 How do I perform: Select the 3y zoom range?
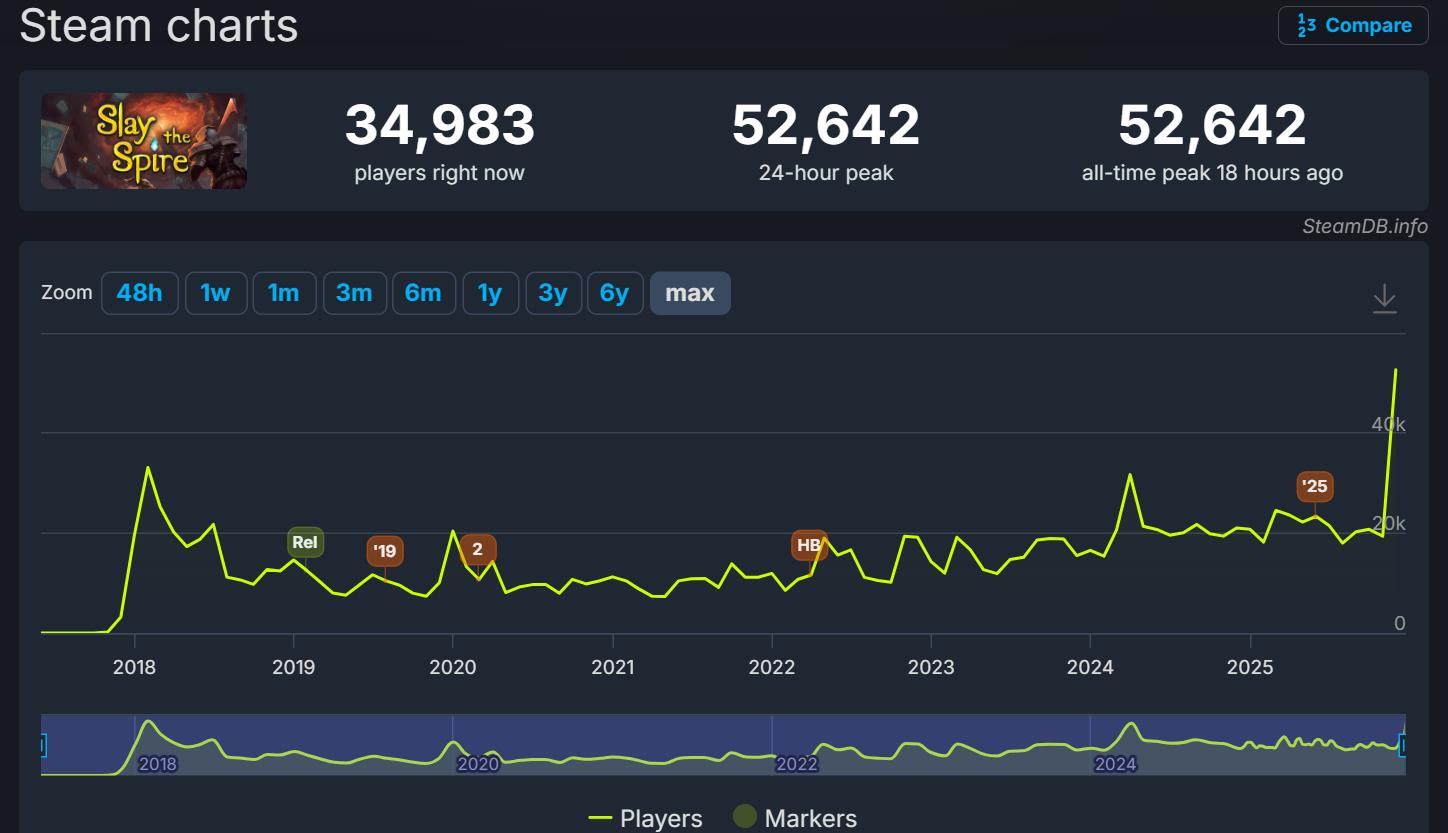(x=553, y=293)
